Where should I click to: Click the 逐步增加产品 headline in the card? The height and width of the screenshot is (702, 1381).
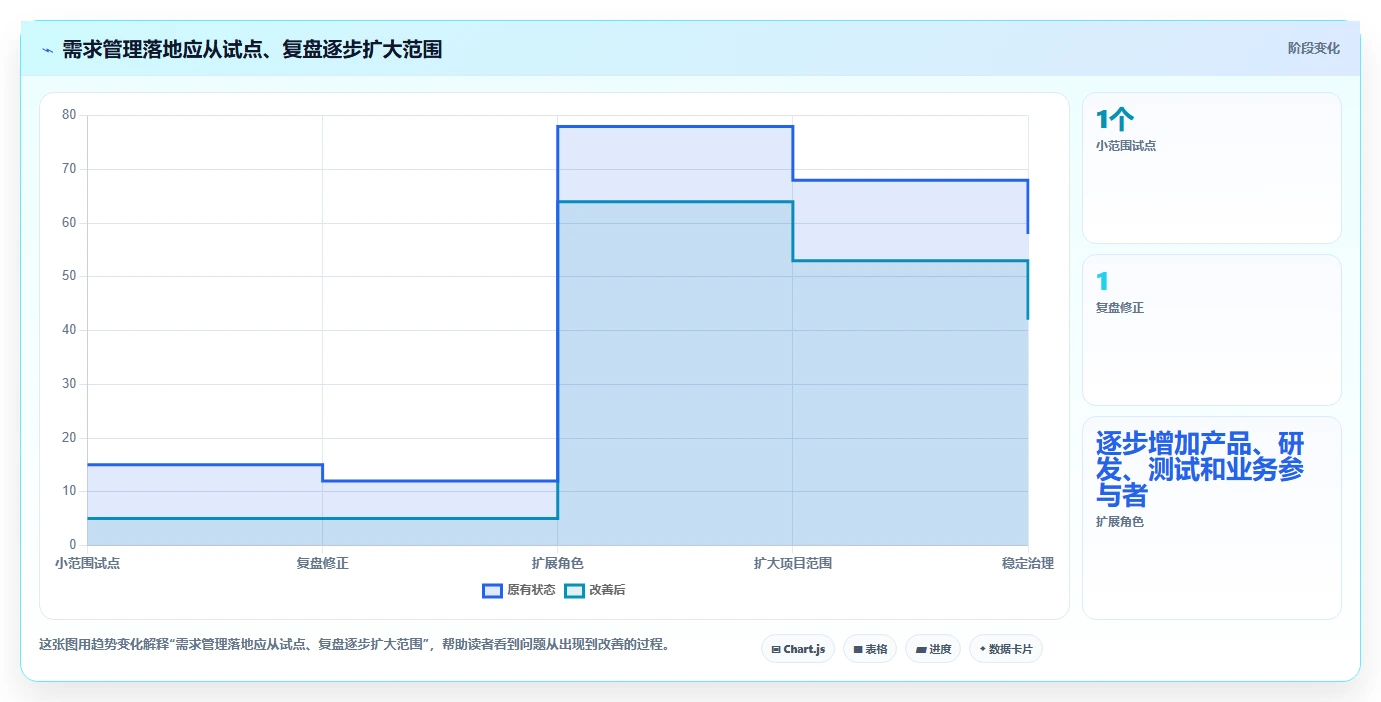click(x=1200, y=470)
